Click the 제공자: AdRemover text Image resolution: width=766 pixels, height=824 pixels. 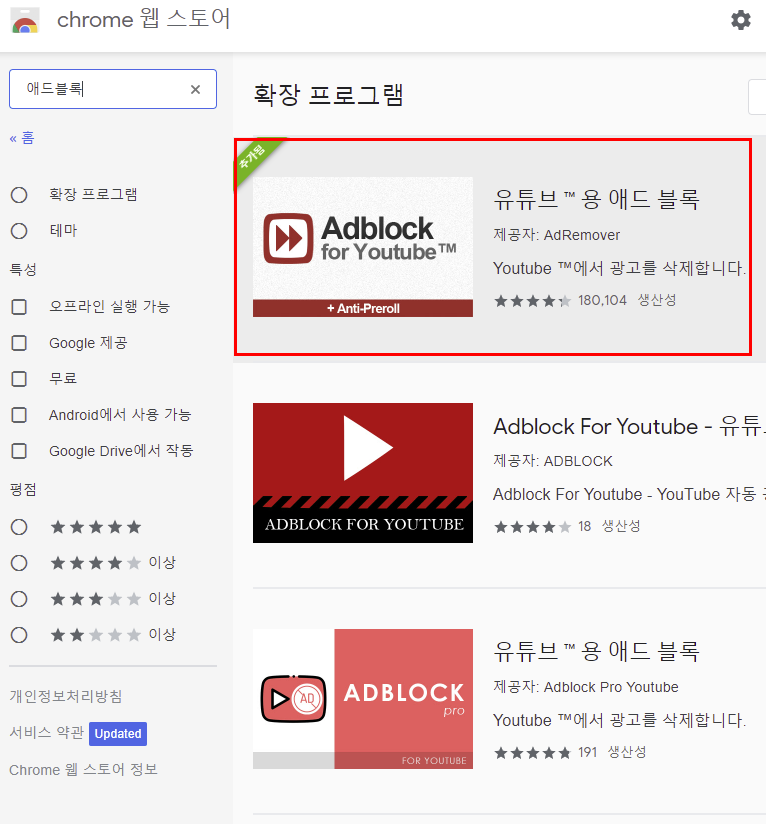(556, 235)
